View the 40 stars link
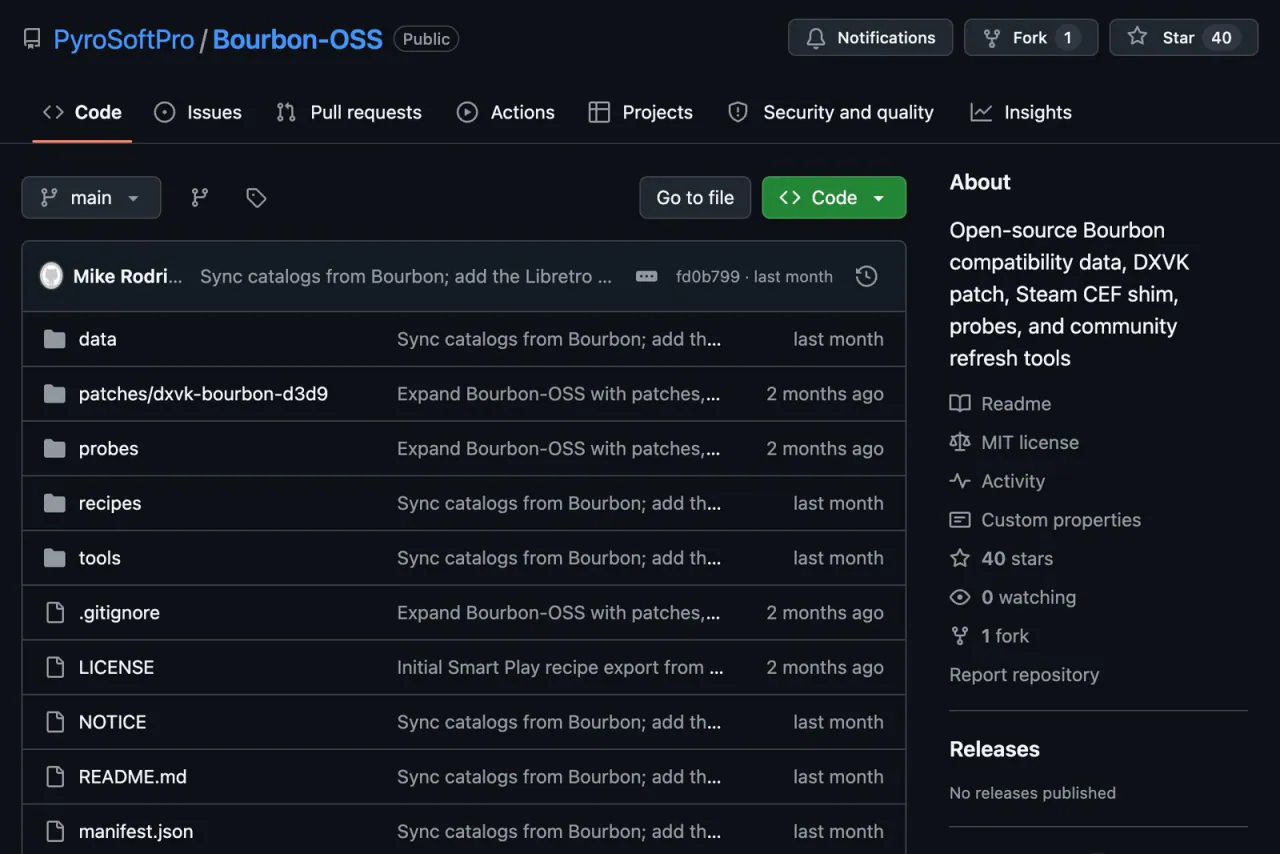 [x=1001, y=559]
